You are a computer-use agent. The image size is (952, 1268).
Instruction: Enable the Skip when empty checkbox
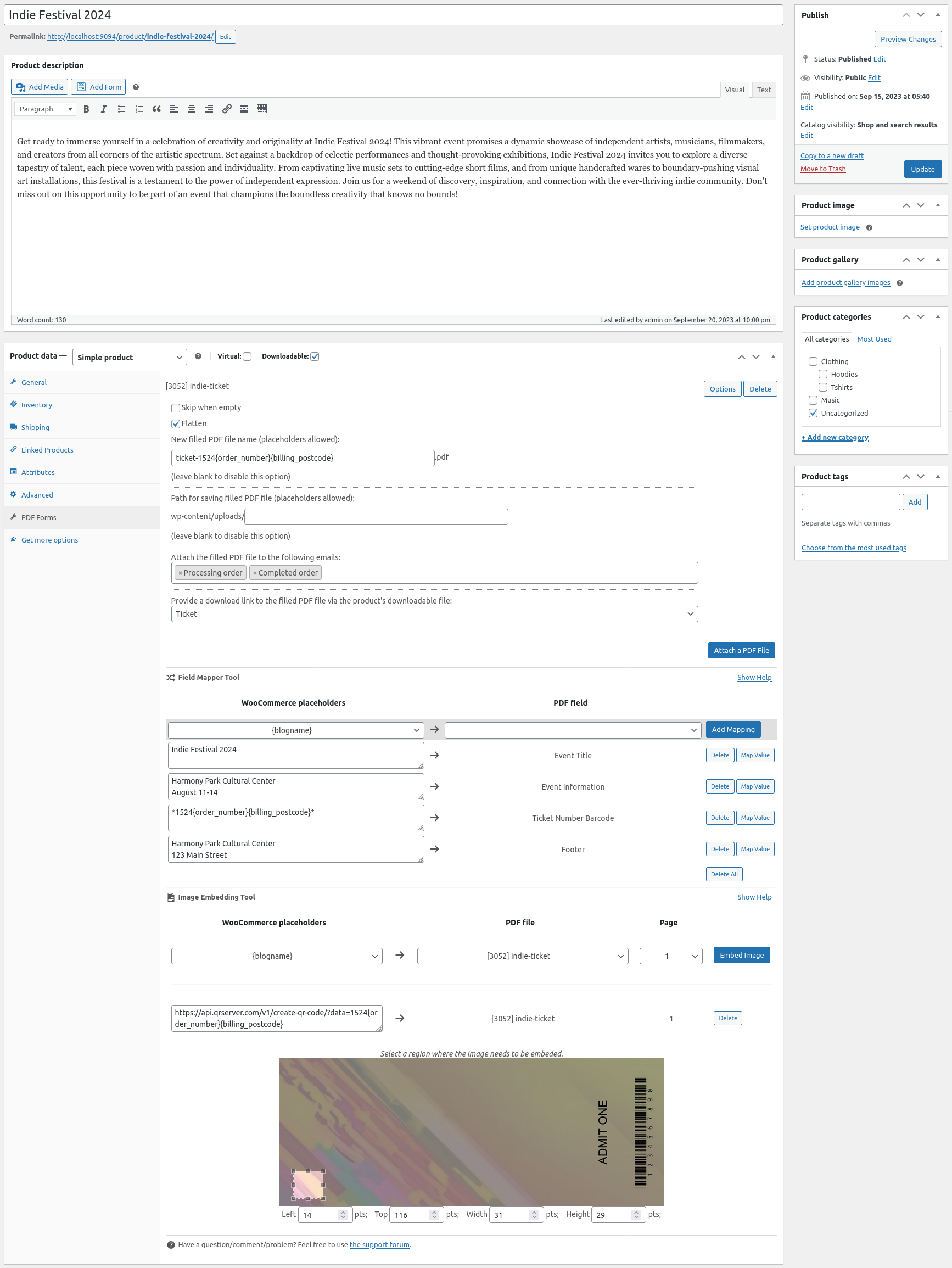(176, 407)
